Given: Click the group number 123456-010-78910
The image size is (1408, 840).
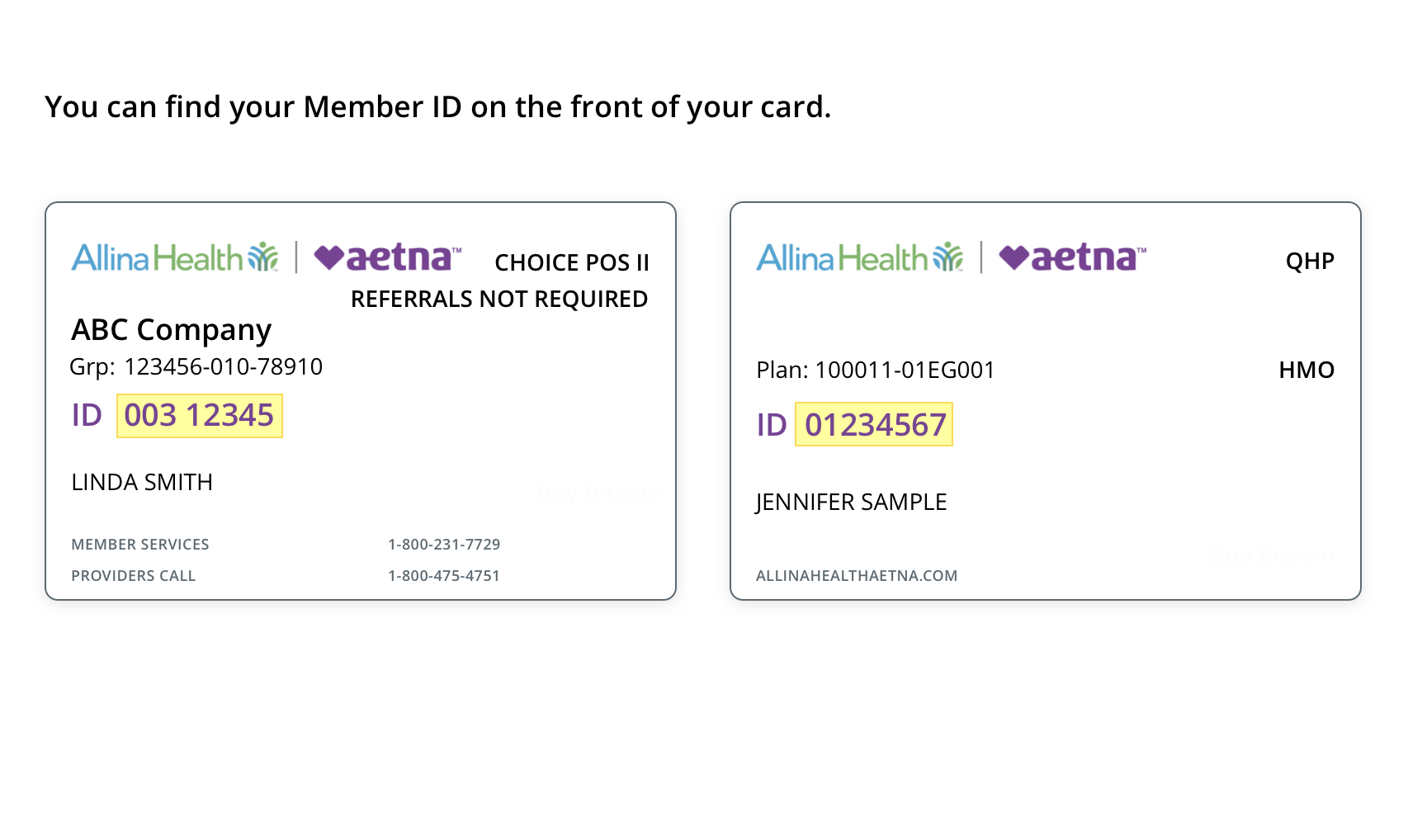Looking at the screenshot, I should coord(223,366).
